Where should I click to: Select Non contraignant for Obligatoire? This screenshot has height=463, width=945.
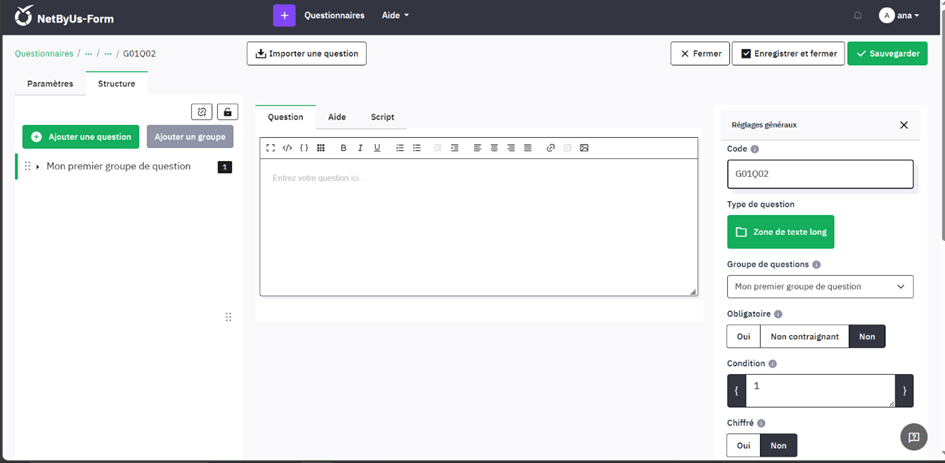804,337
